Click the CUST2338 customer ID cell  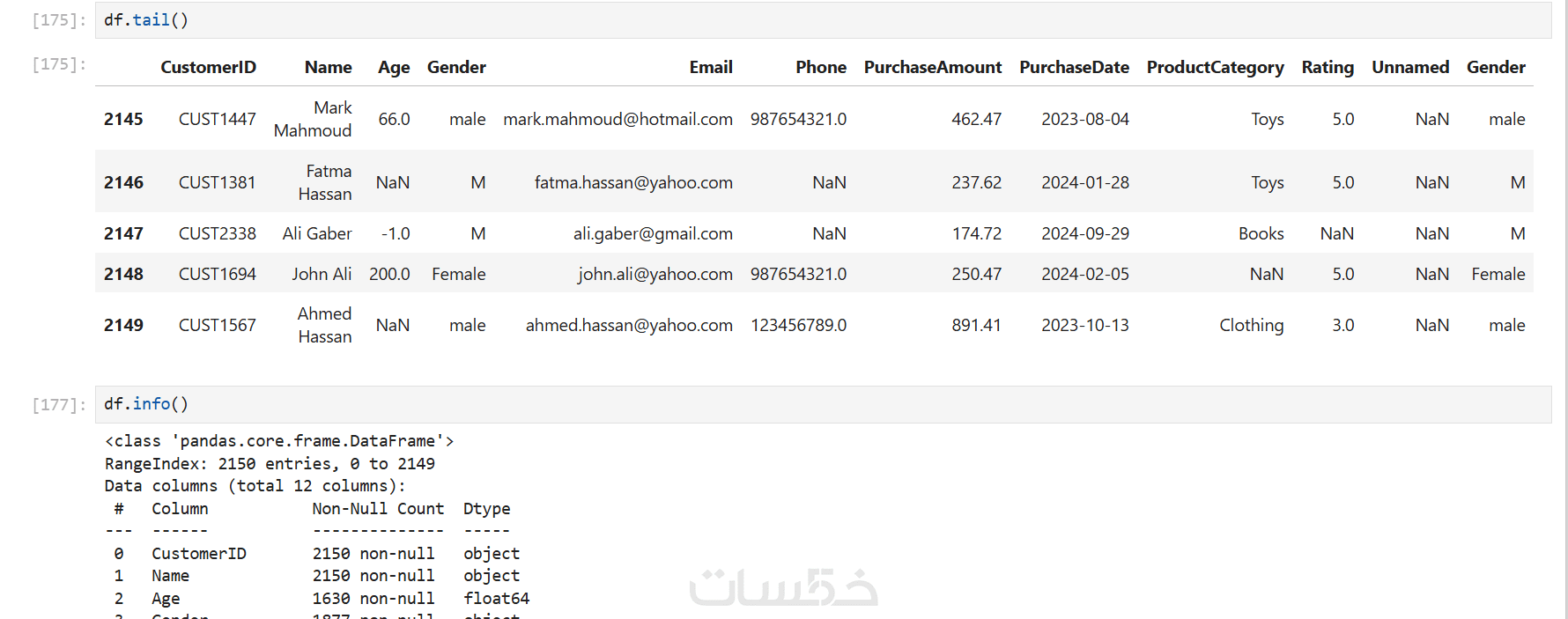click(x=217, y=233)
